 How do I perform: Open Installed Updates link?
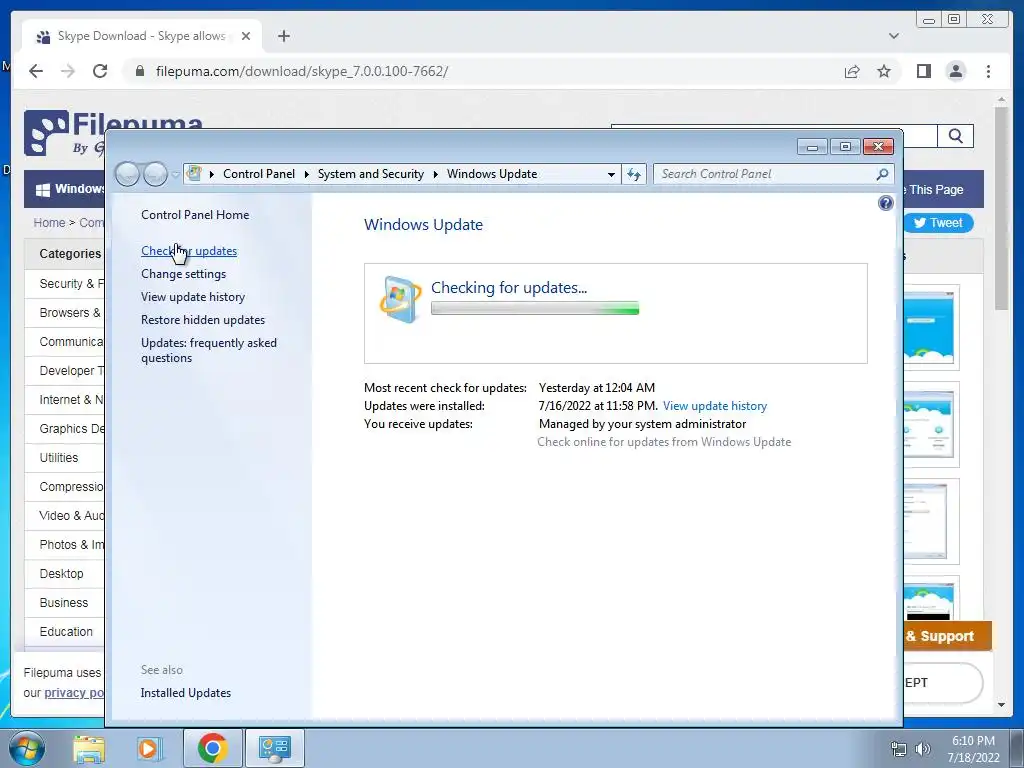coord(185,693)
